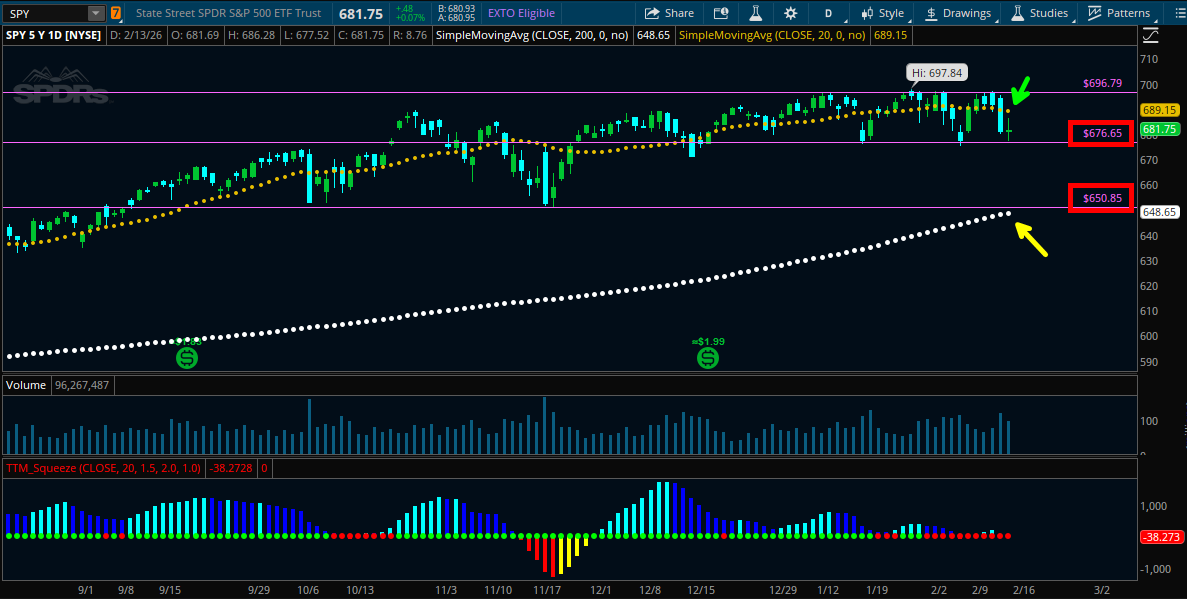Click the dividend icon labeled ≈$1.99
1187x599 pixels.
708,358
